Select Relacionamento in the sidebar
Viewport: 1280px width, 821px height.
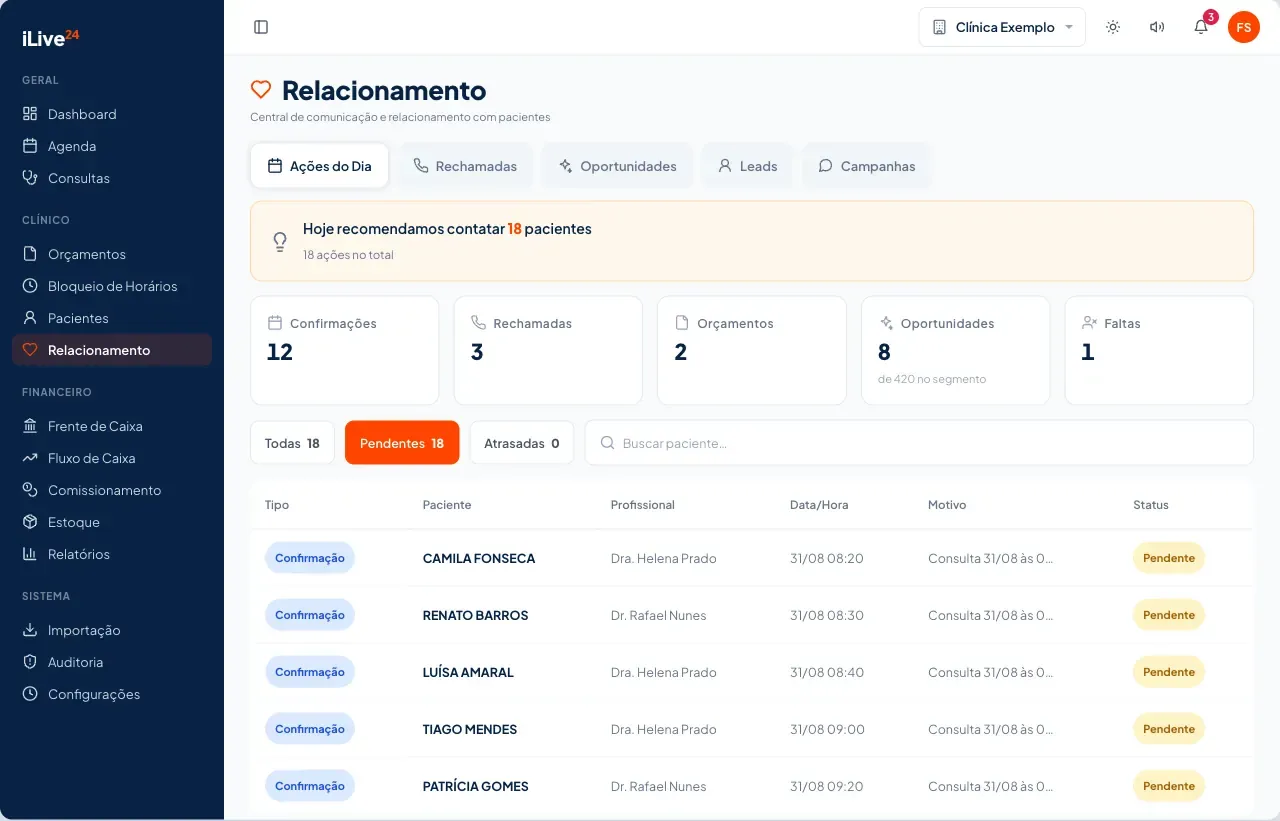click(x=112, y=350)
